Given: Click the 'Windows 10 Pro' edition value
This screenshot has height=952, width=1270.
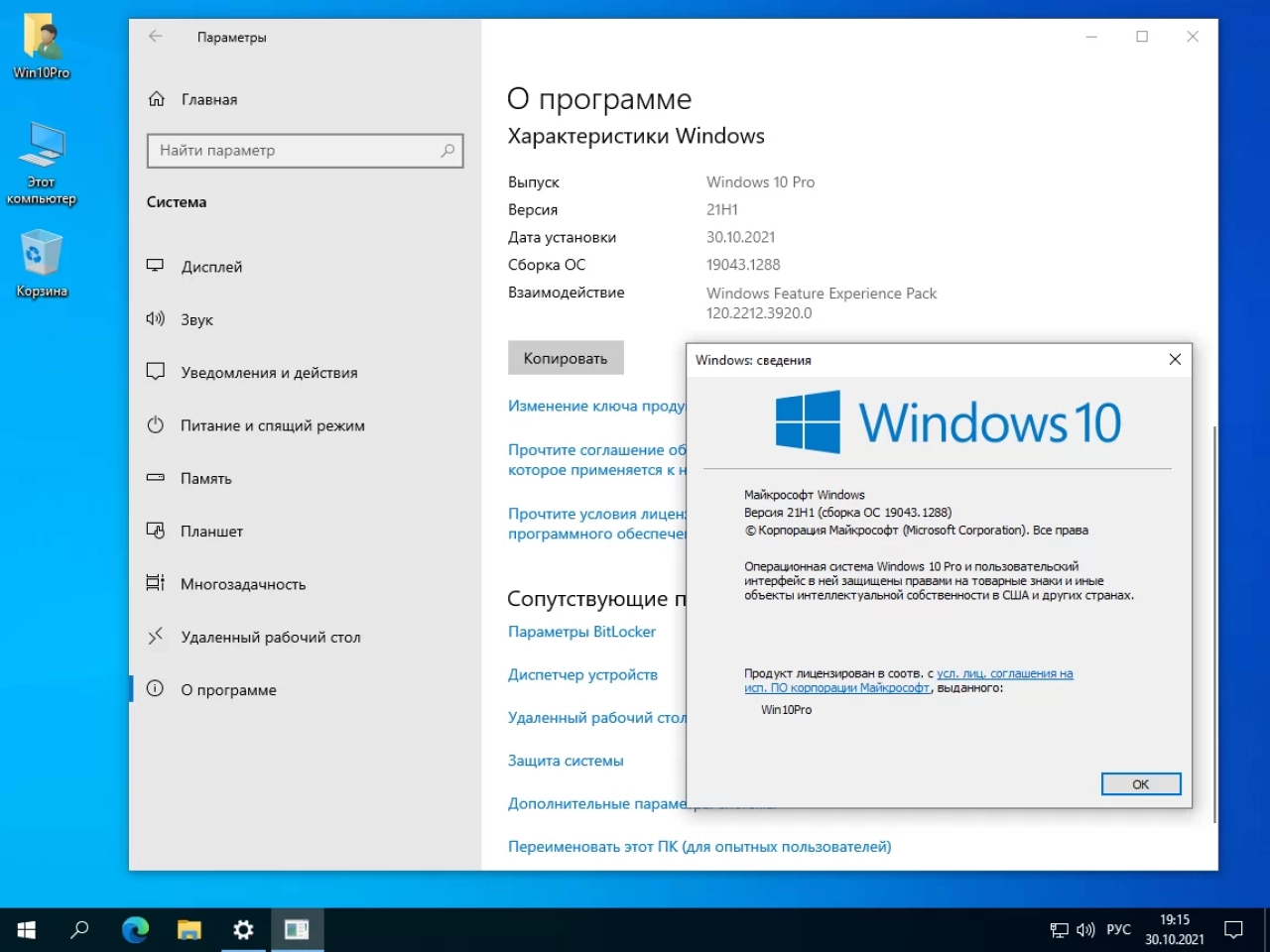Looking at the screenshot, I should click(x=760, y=182).
